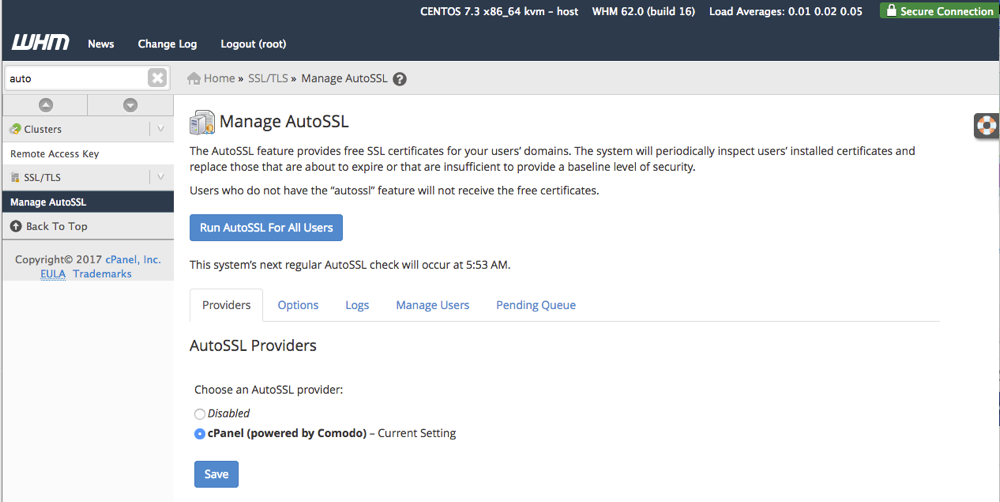Open Change Log in top menu
The height and width of the screenshot is (502, 1000).
click(167, 43)
